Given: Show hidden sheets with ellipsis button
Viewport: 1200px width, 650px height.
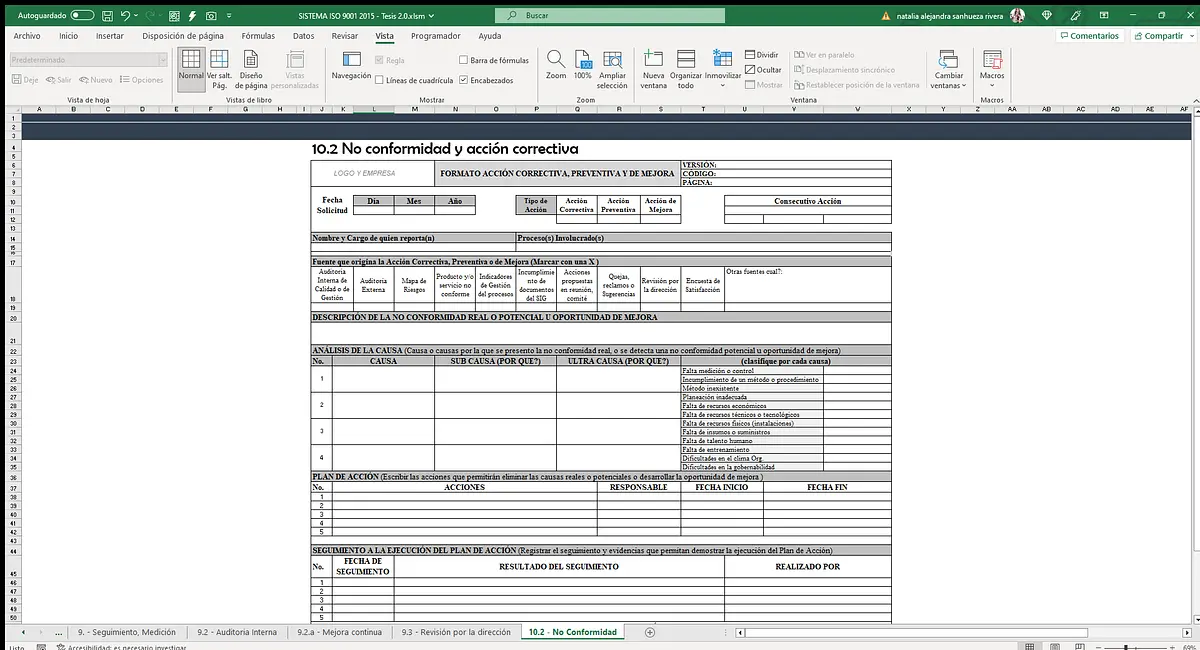Looking at the screenshot, I should 57,632.
